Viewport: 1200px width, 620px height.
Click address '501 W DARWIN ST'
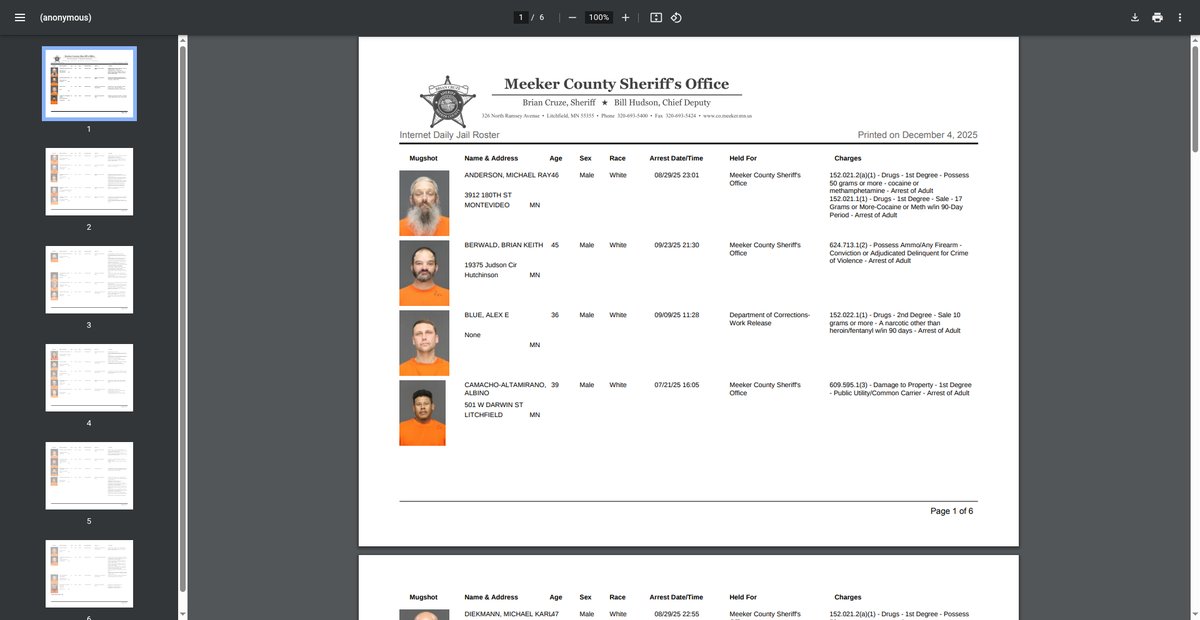point(493,405)
